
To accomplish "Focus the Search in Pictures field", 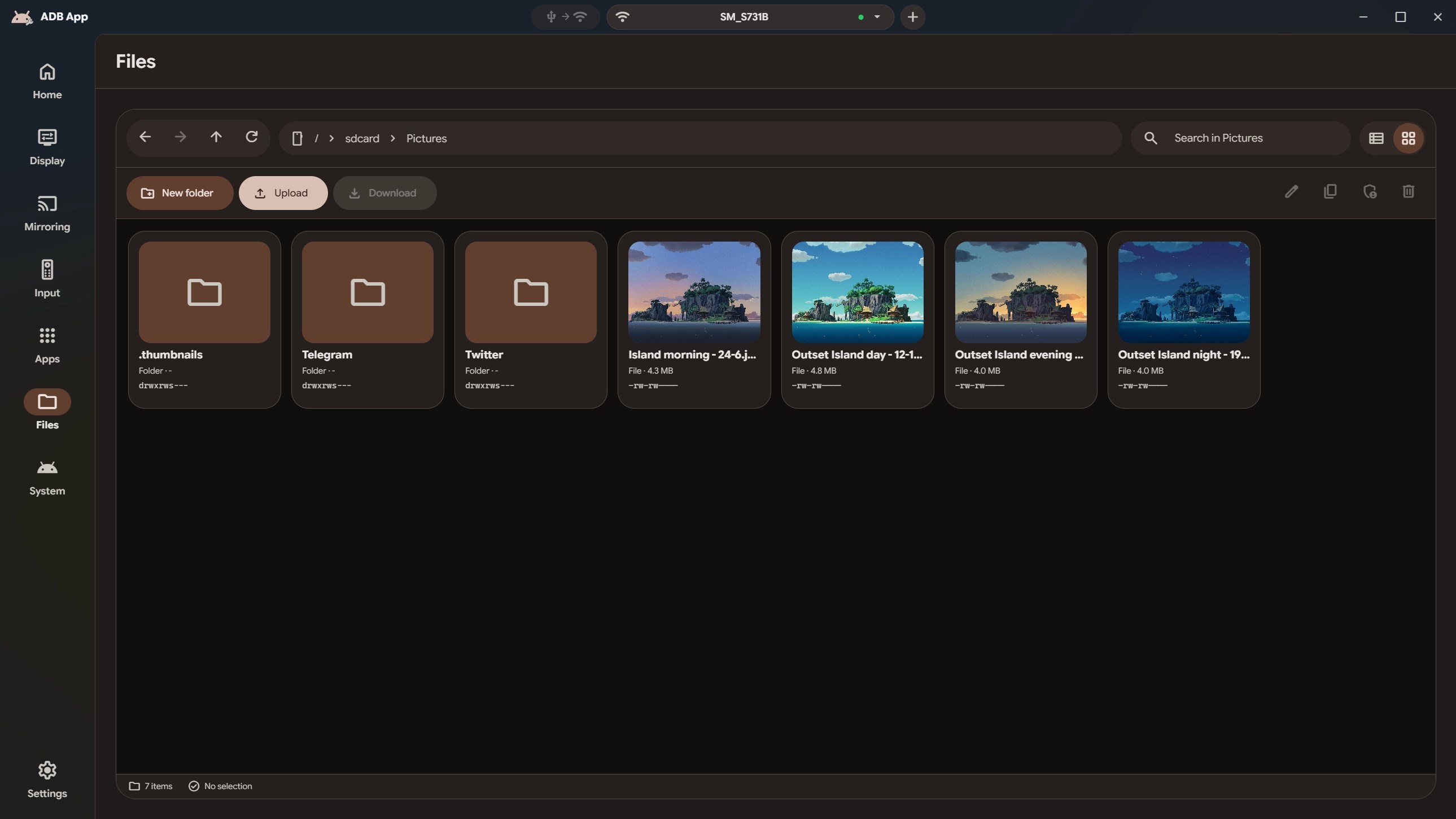I will (x=1241, y=138).
